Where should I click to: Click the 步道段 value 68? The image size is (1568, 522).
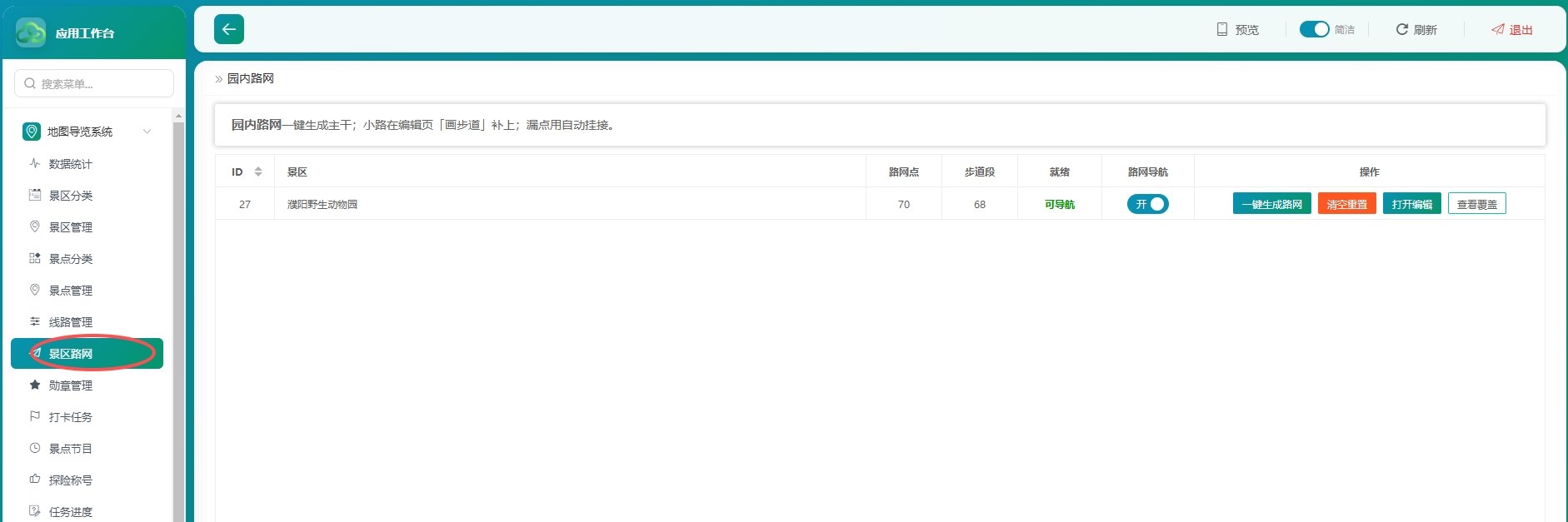click(980, 204)
